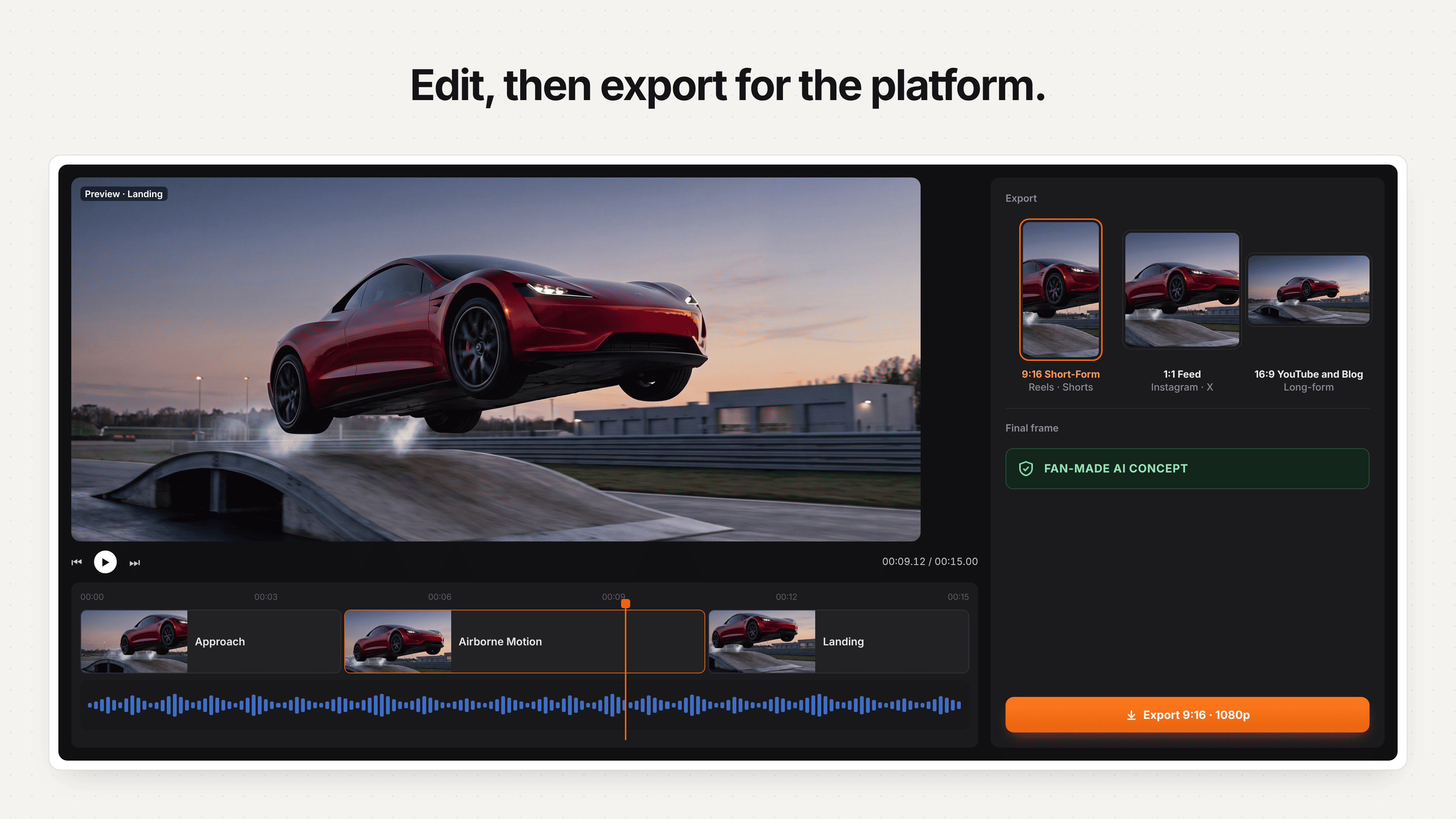Select the 1:1 Feed export thumbnail

click(x=1182, y=289)
